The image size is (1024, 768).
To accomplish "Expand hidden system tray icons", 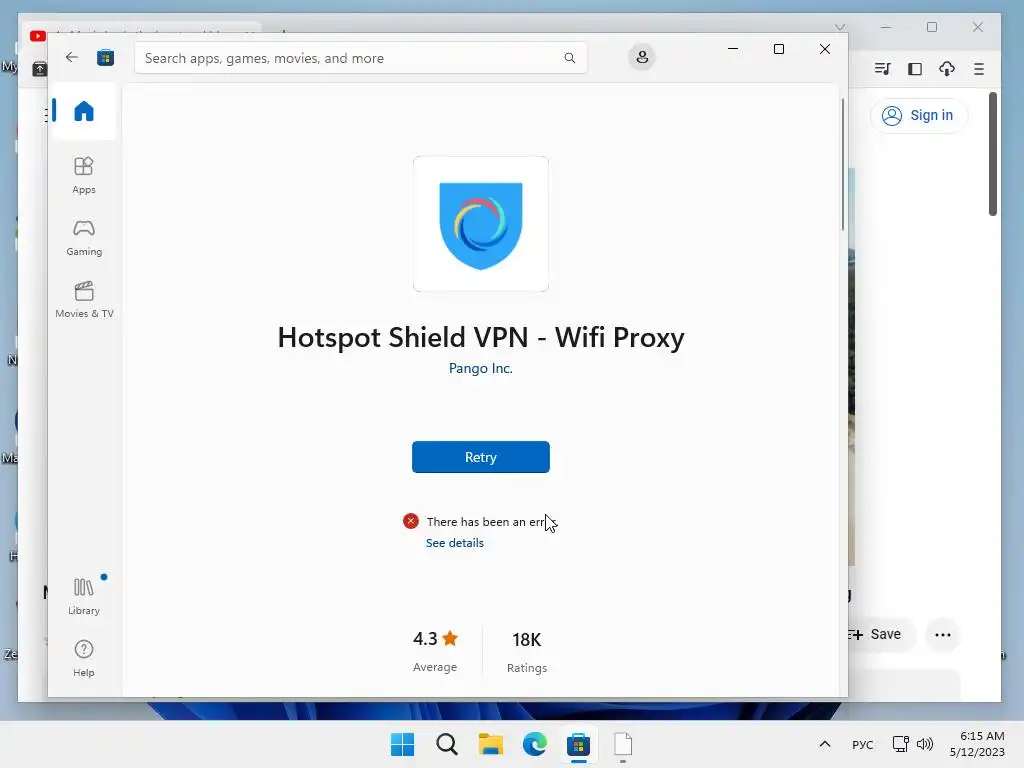I will point(825,744).
